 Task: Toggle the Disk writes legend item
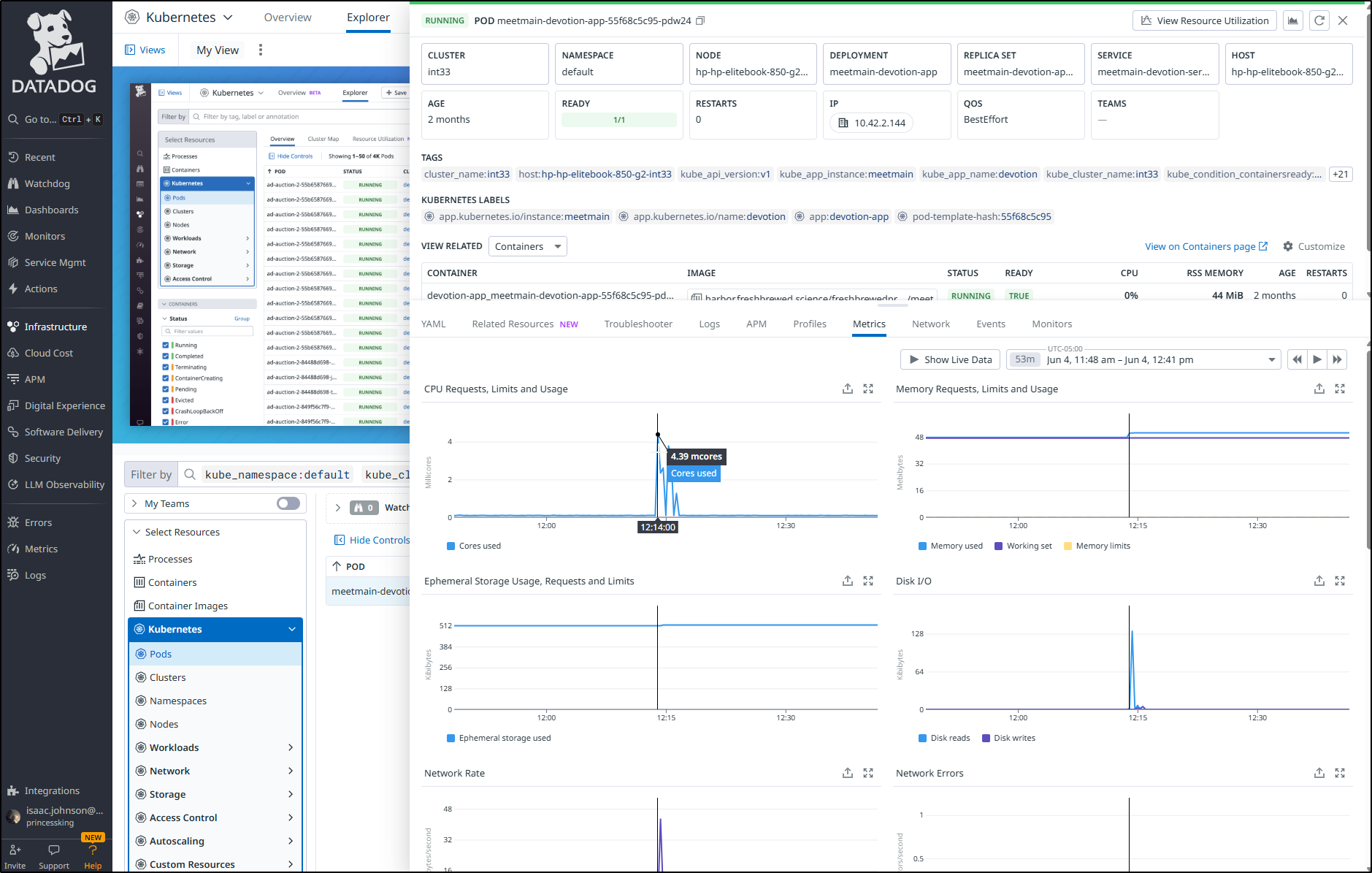click(1008, 738)
